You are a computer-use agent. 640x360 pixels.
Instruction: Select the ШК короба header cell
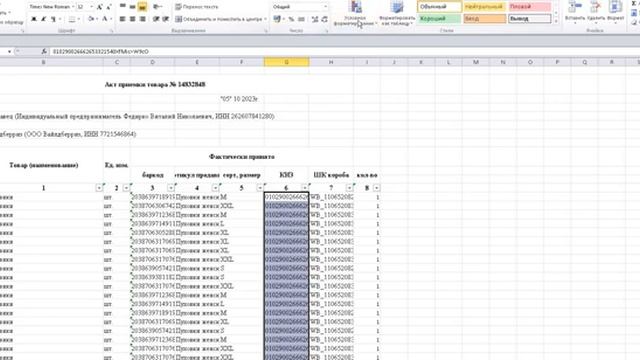[x=331, y=175]
